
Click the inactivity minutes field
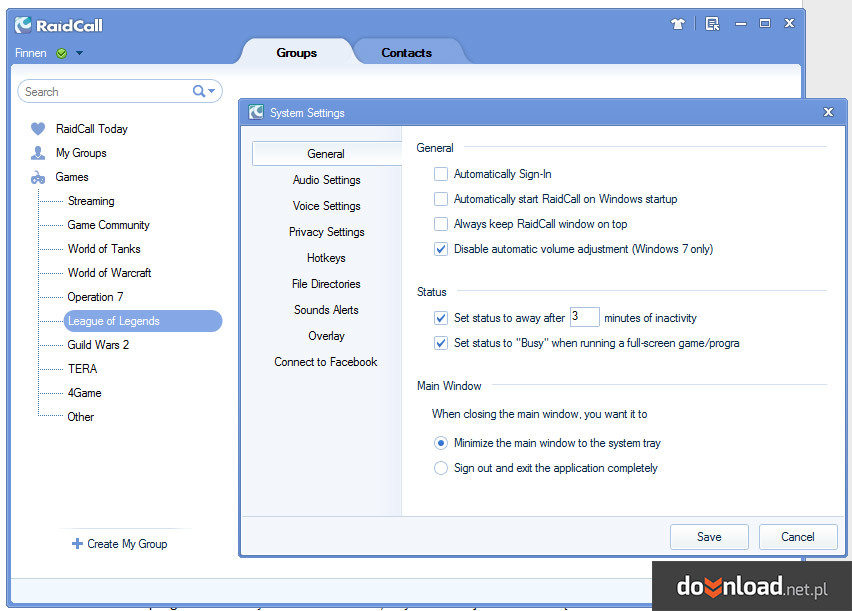[x=585, y=316]
